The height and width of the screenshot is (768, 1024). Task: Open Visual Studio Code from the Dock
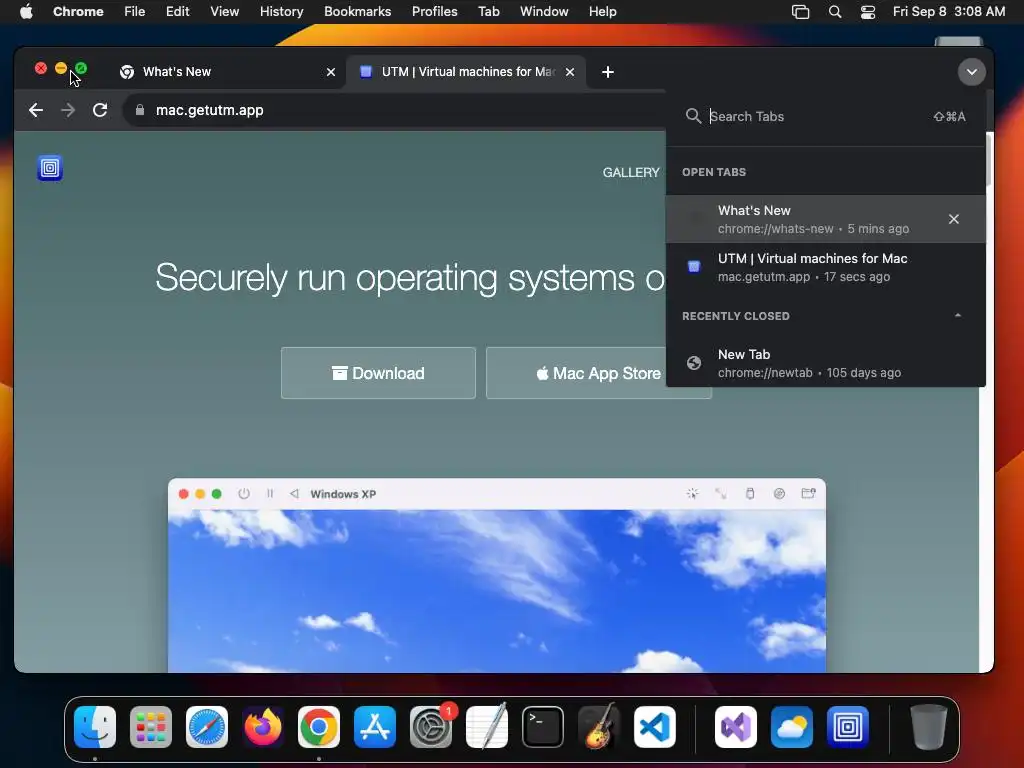pyautogui.click(x=655, y=727)
